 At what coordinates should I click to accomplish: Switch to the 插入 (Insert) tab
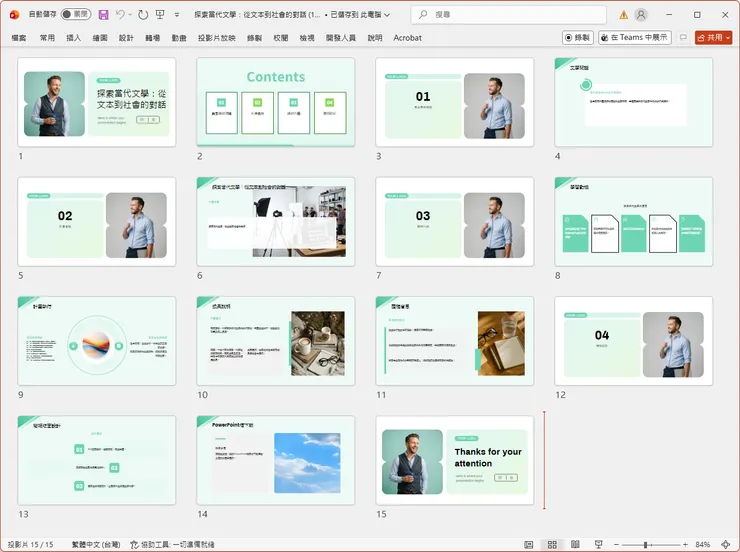pyautogui.click(x=74, y=38)
